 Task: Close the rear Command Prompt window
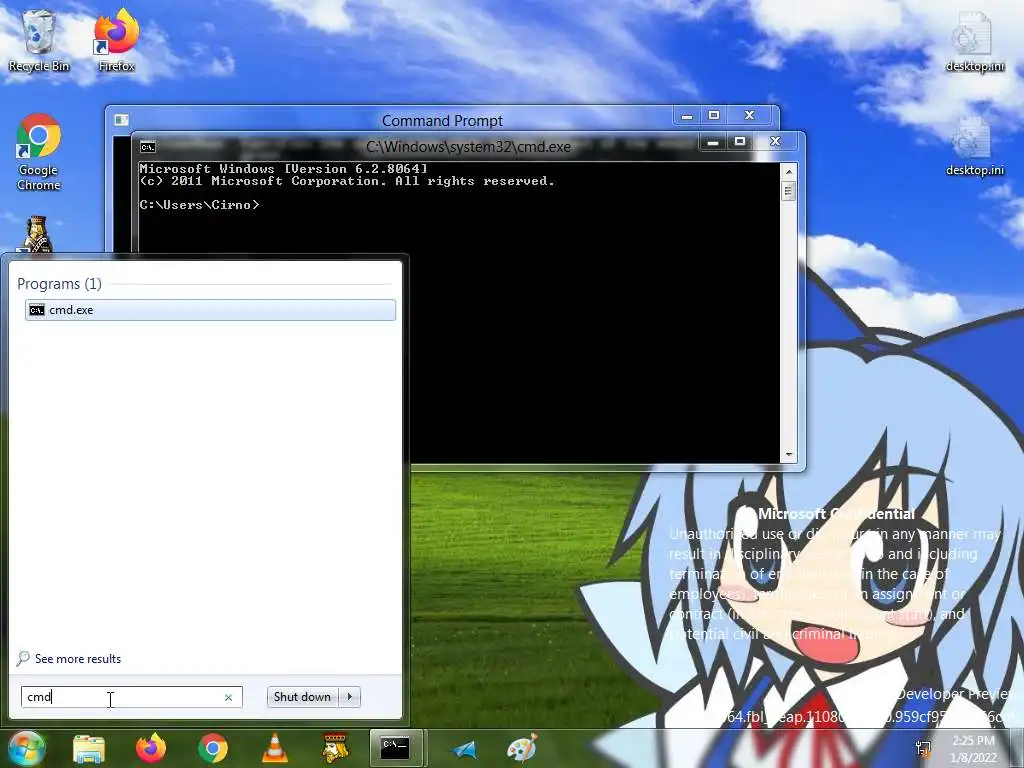(x=750, y=116)
